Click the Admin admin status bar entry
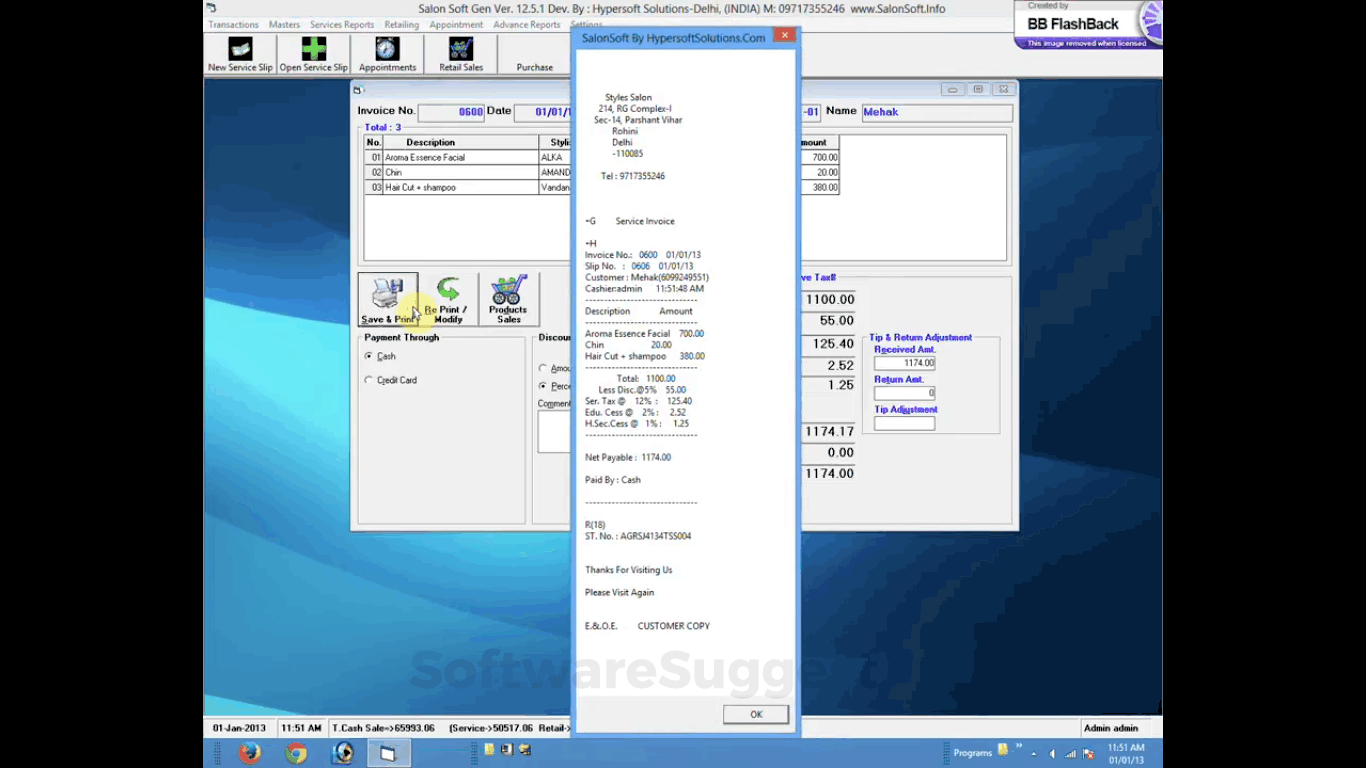1366x768 pixels. click(1111, 728)
